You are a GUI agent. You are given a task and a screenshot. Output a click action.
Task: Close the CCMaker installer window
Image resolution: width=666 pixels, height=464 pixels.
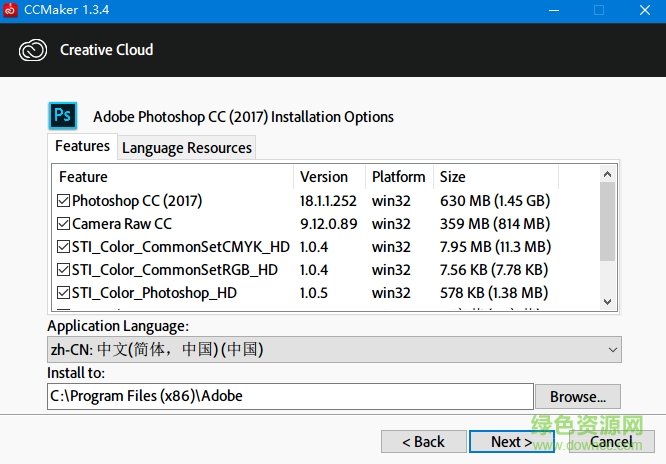(x=644, y=11)
